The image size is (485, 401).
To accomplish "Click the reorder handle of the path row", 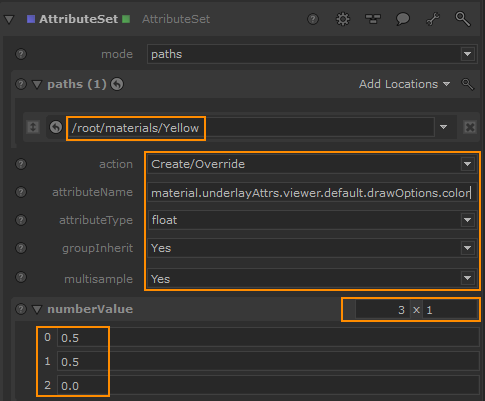I will (x=33, y=127).
